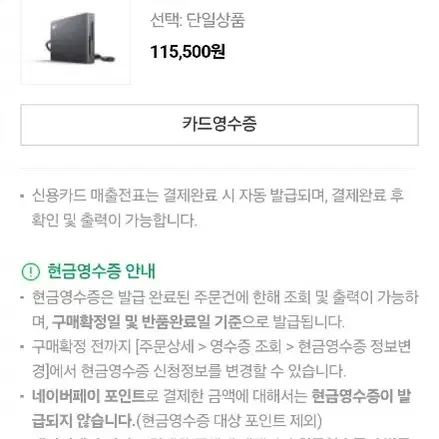
Task: Click the horizontal divider below 카드영수증
Action: (218, 169)
